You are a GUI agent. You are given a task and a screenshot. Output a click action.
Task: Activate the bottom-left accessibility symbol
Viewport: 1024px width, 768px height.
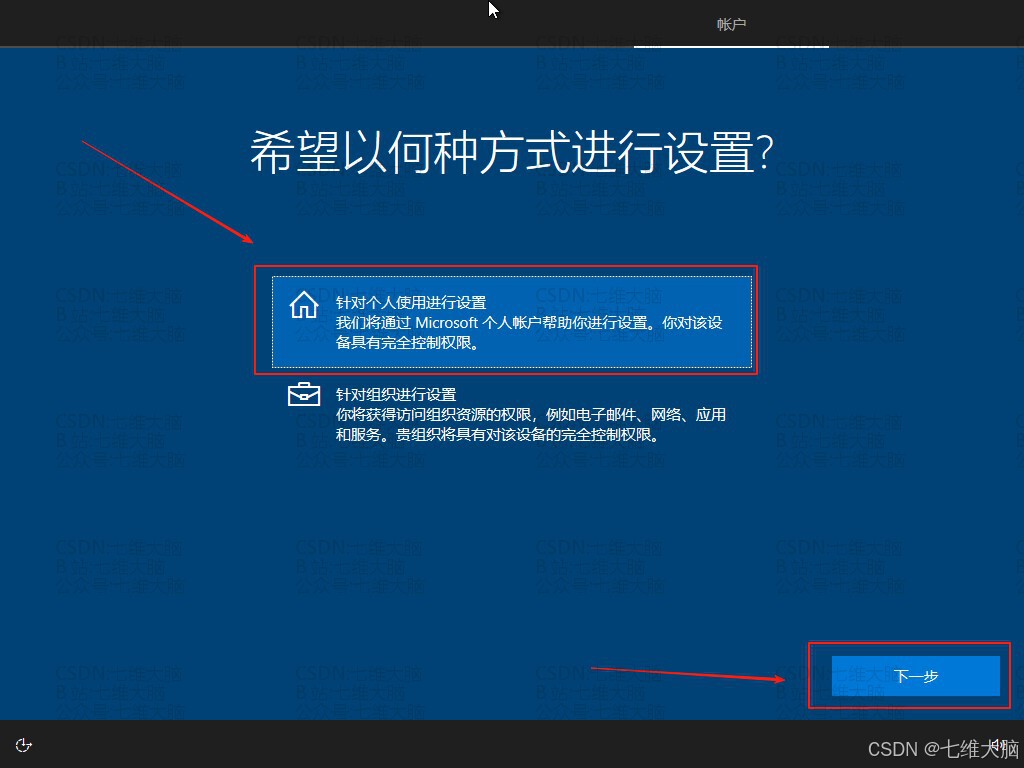tap(23, 744)
